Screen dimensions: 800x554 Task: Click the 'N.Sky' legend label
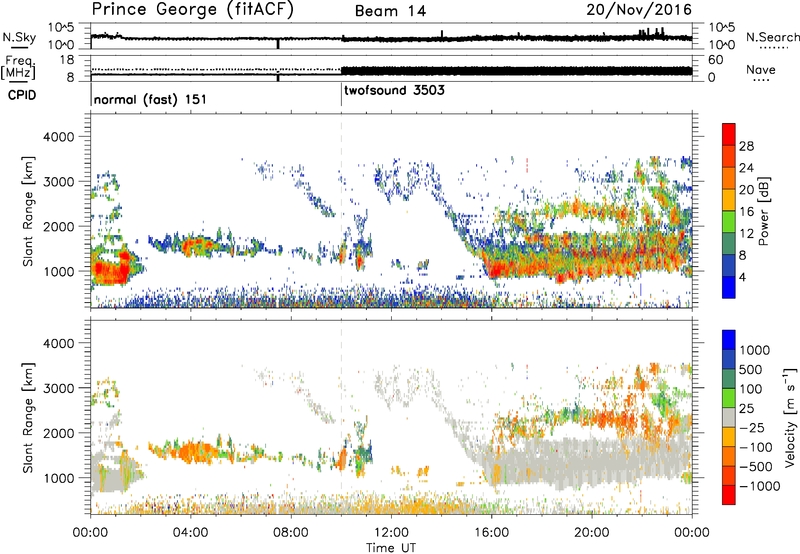pos(19,37)
